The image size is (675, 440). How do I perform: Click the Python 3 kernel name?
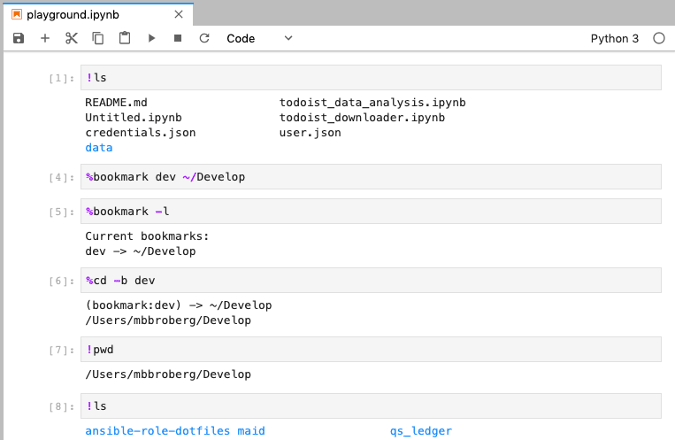click(615, 38)
